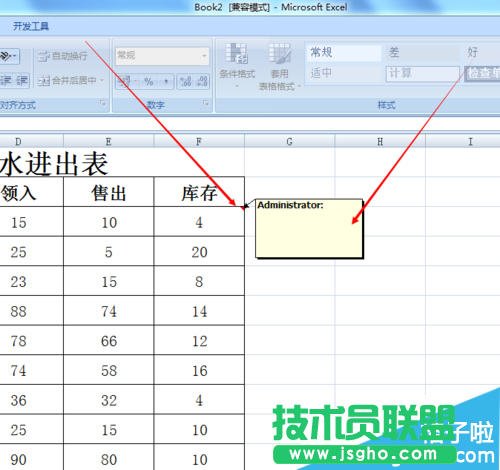Select column G header
Screen dimensions: 500x470
pyautogui.click(x=290, y=142)
